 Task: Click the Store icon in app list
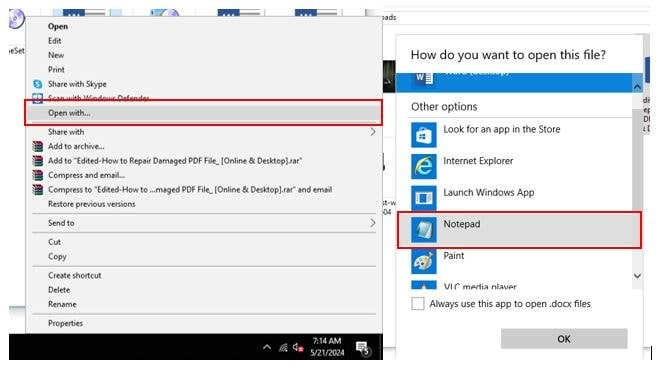[x=423, y=135]
